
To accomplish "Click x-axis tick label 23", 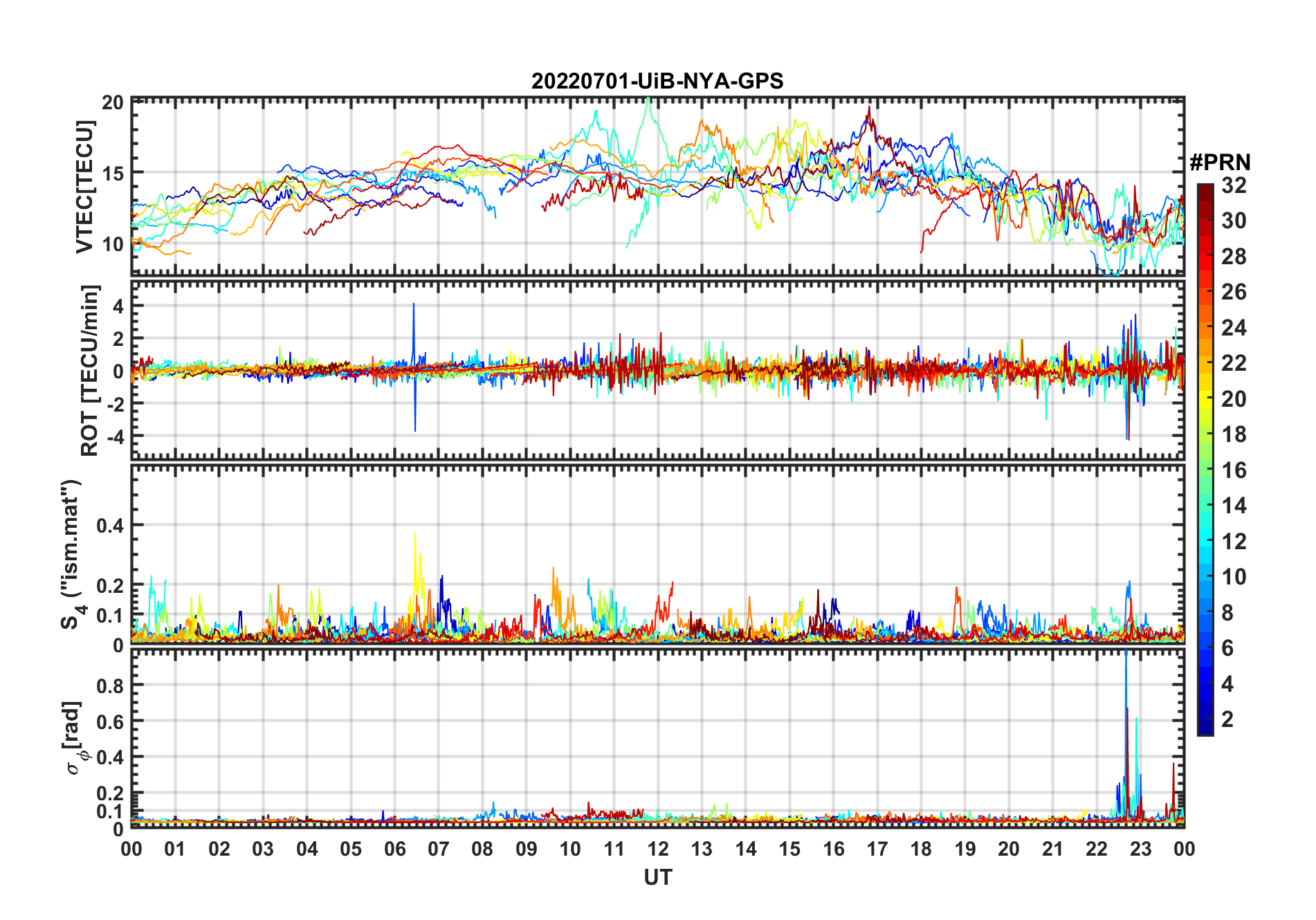I will [1140, 849].
